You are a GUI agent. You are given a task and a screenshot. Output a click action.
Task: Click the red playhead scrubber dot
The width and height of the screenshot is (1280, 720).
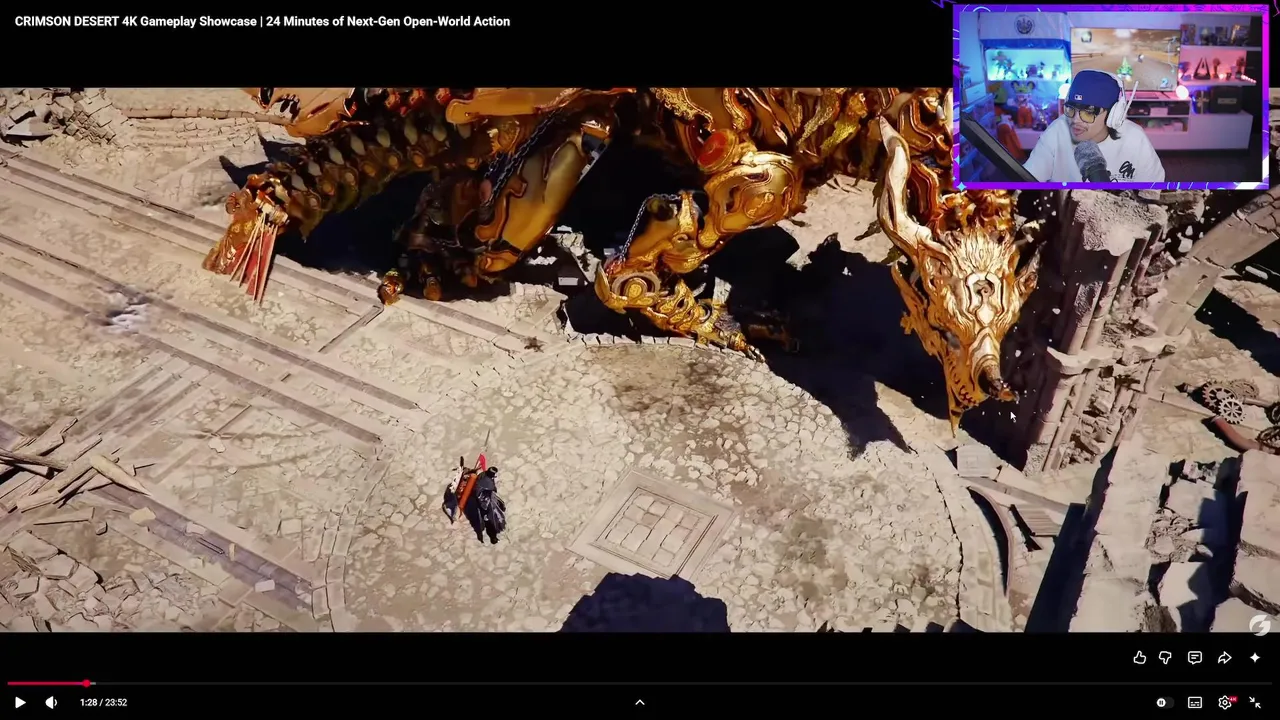click(86, 683)
